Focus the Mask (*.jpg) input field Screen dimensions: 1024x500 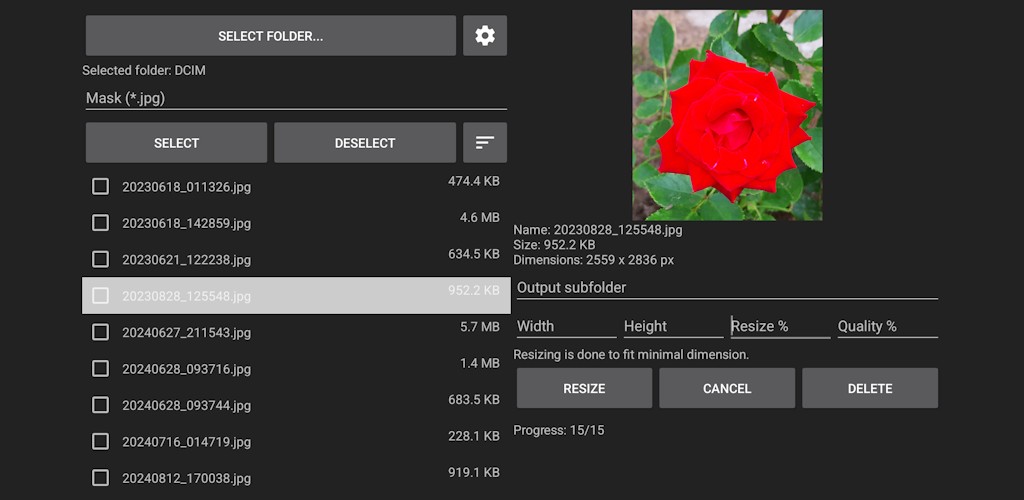tap(296, 98)
